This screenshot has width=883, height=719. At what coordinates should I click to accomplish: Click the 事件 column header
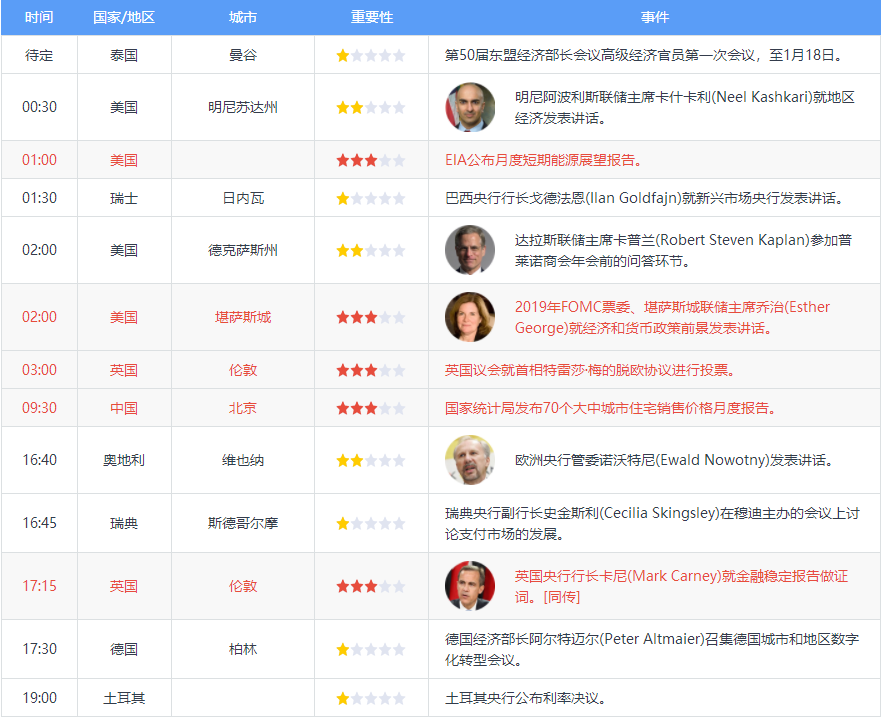pyautogui.click(x=654, y=17)
